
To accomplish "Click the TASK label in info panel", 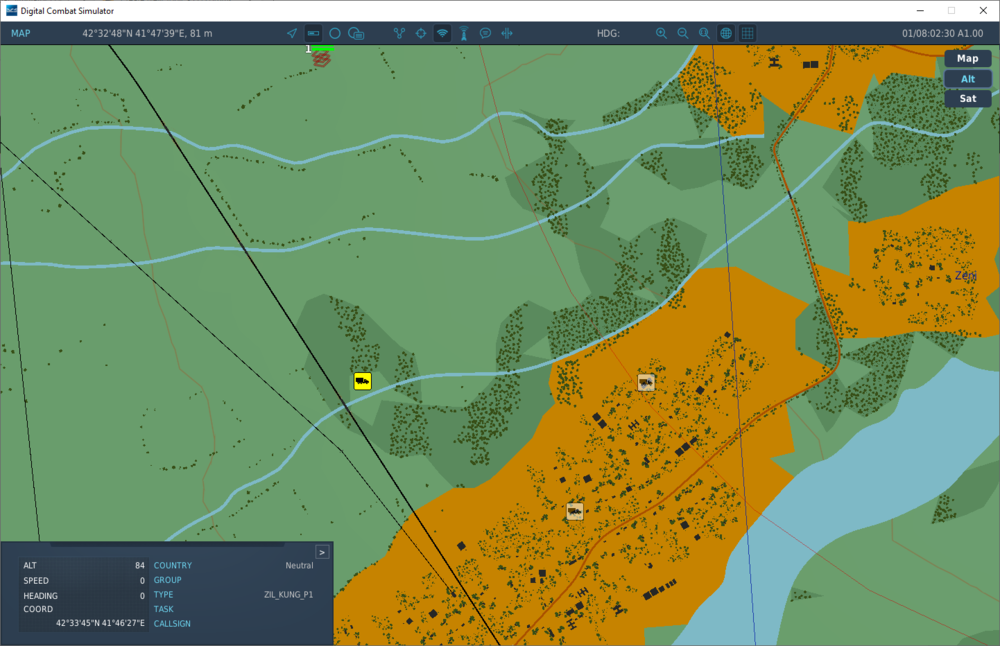I will (163, 609).
